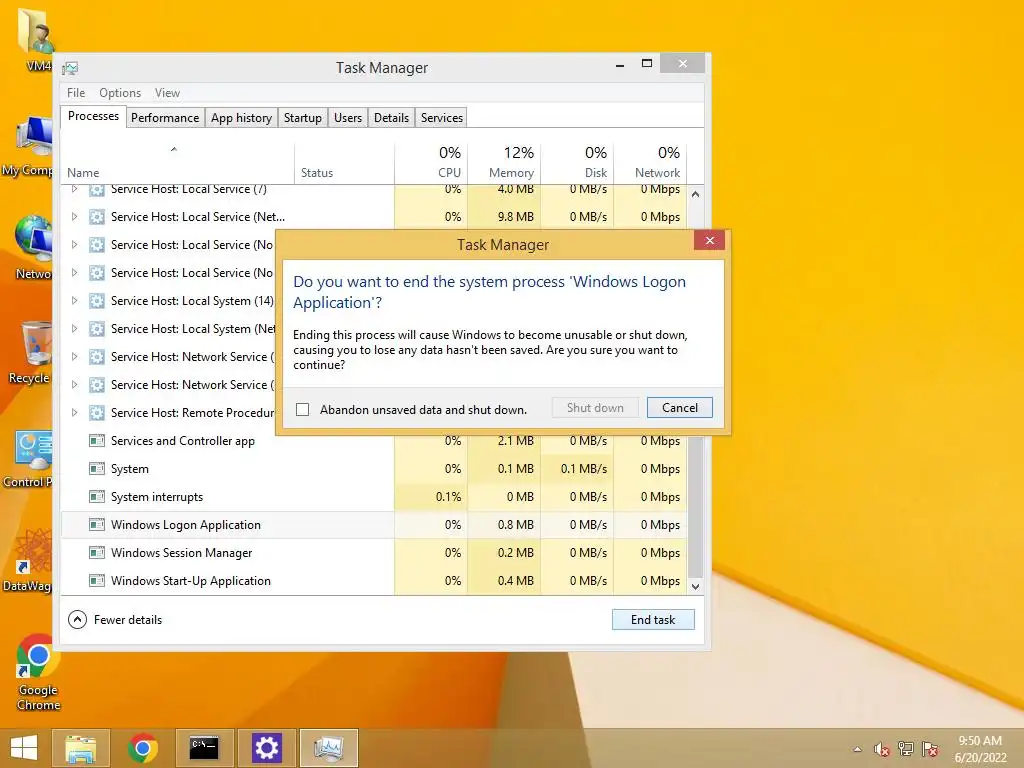The image size is (1024, 768).
Task: Click Fewer details toggle
Action: 115,620
